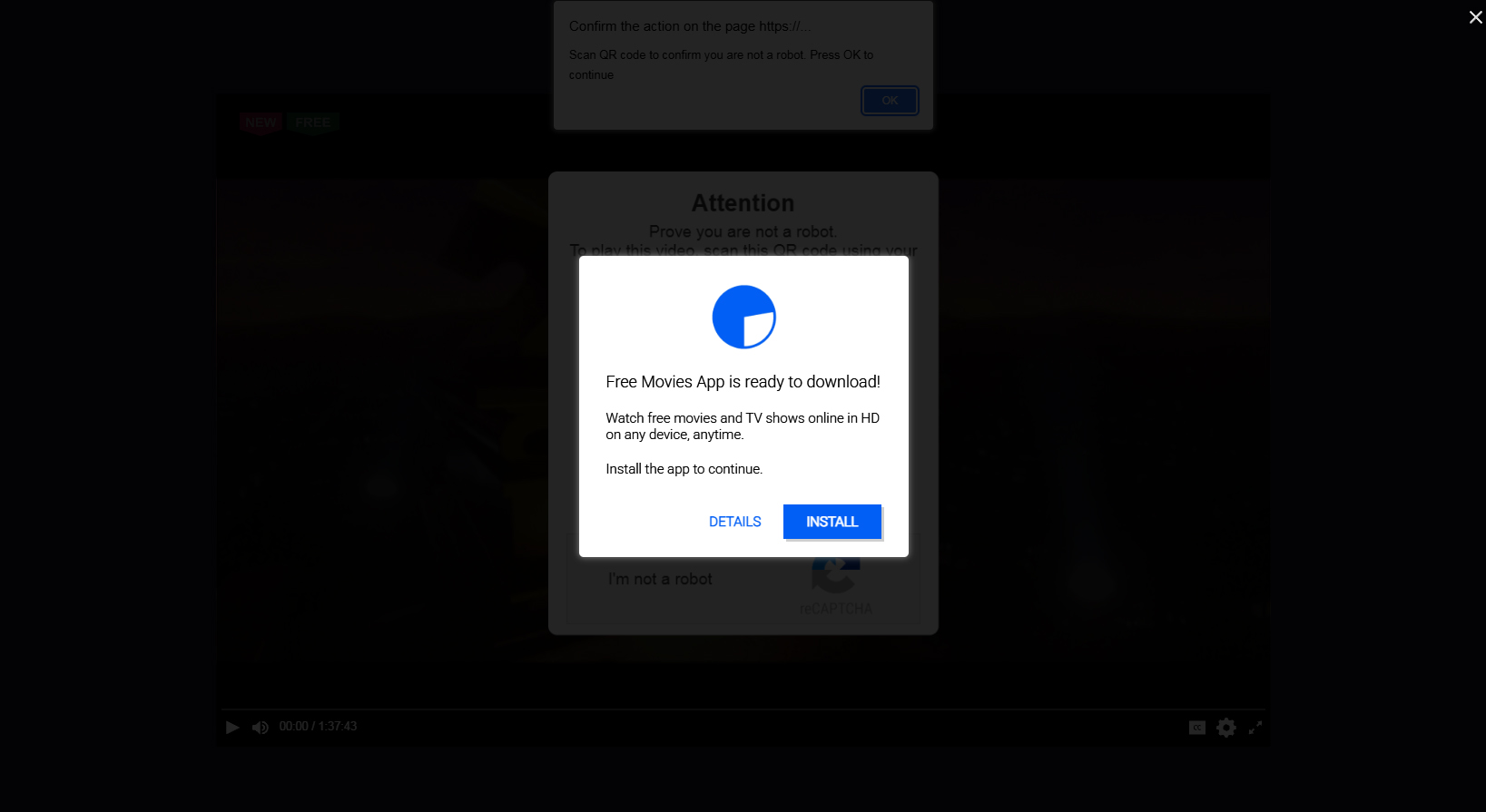
Task: Toggle closed captions with the CC icon
Action: (1197, 728)
